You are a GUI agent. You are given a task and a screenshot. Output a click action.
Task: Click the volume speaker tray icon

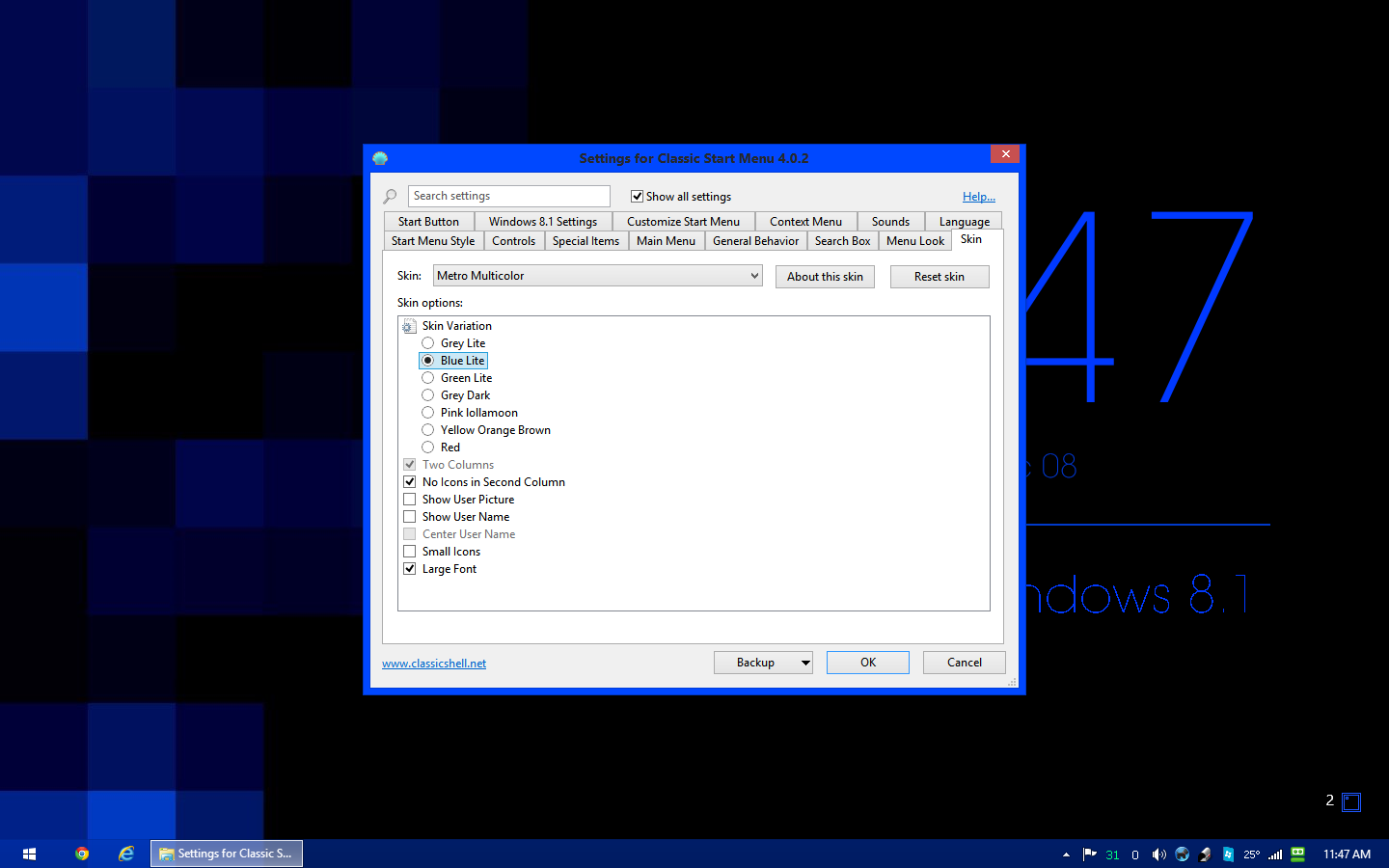[1158, 854]
